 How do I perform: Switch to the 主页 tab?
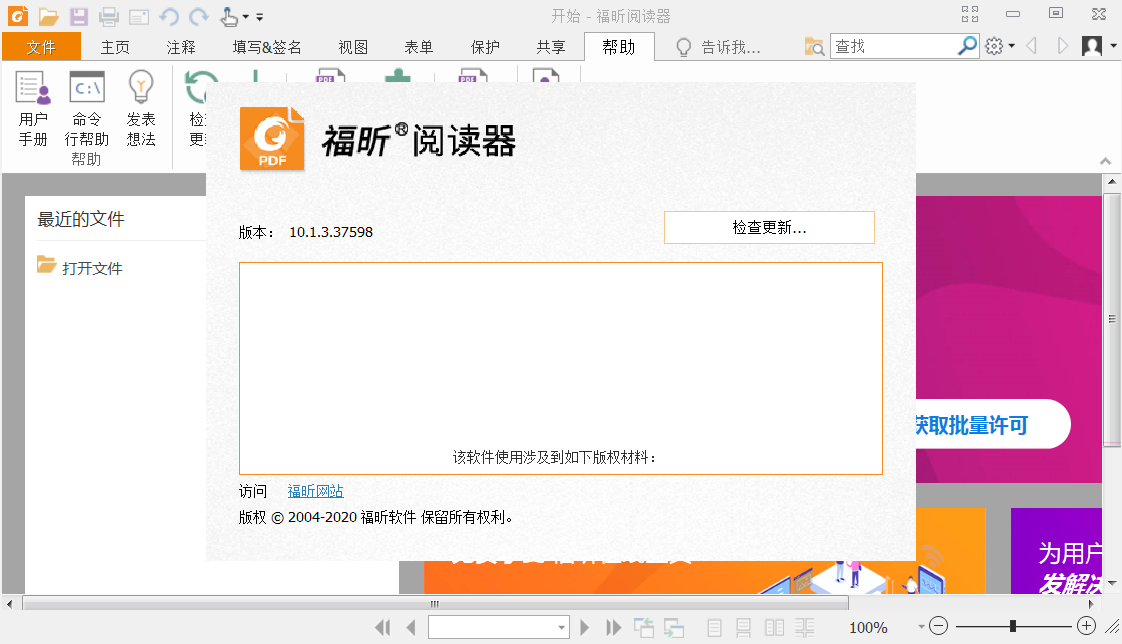click(x=115, y=47)
